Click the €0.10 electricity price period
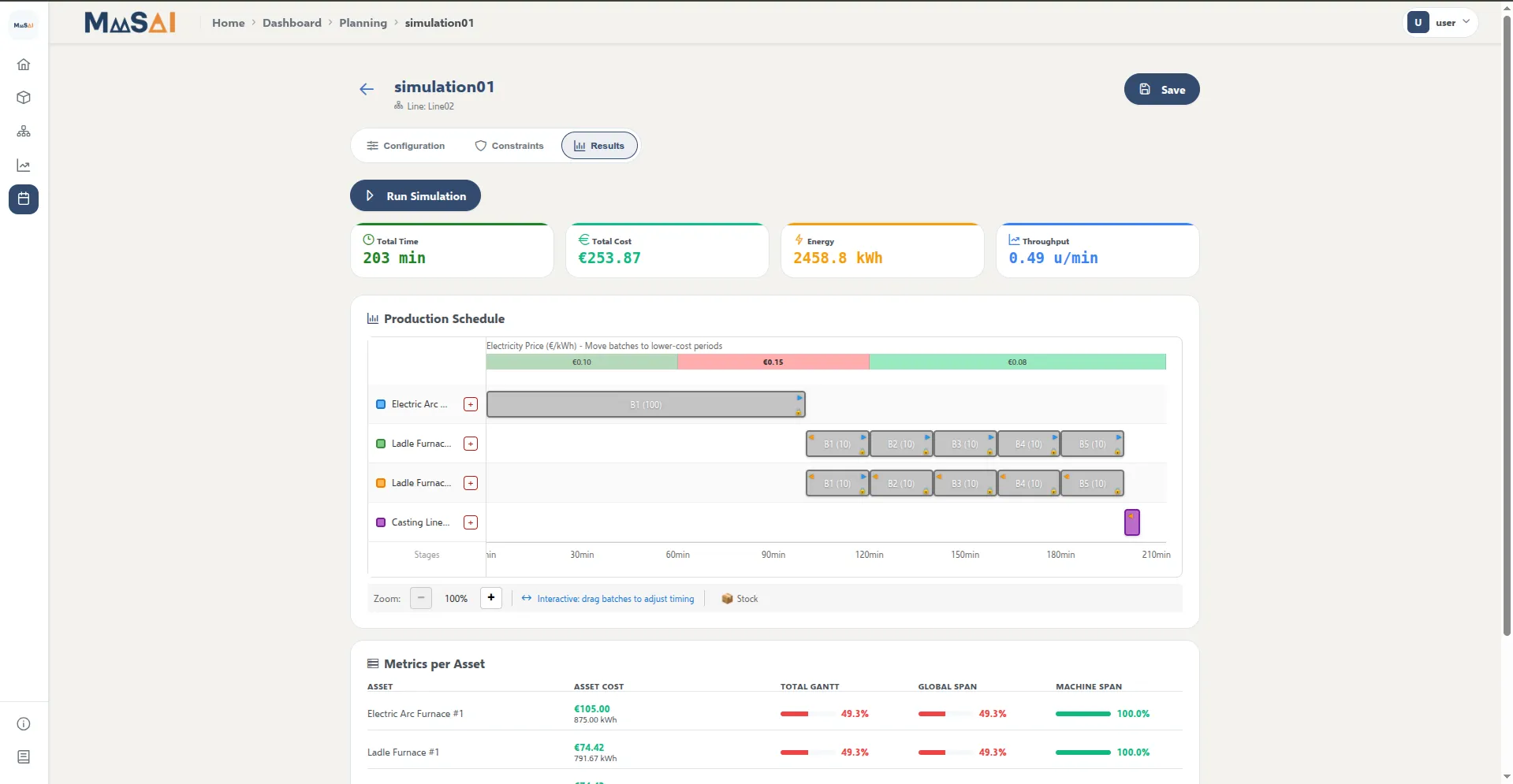Viewport: 1513px width, 784px height. pyautogui.click(x=582, y=362)
